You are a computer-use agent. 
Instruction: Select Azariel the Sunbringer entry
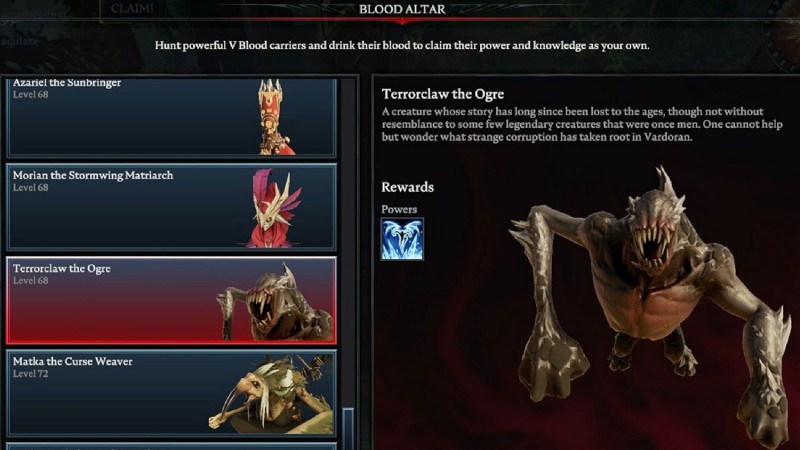171,117
